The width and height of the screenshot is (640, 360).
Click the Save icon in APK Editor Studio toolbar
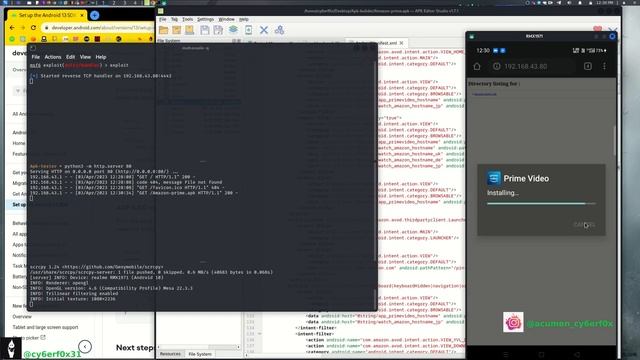(x=205, y=30)
